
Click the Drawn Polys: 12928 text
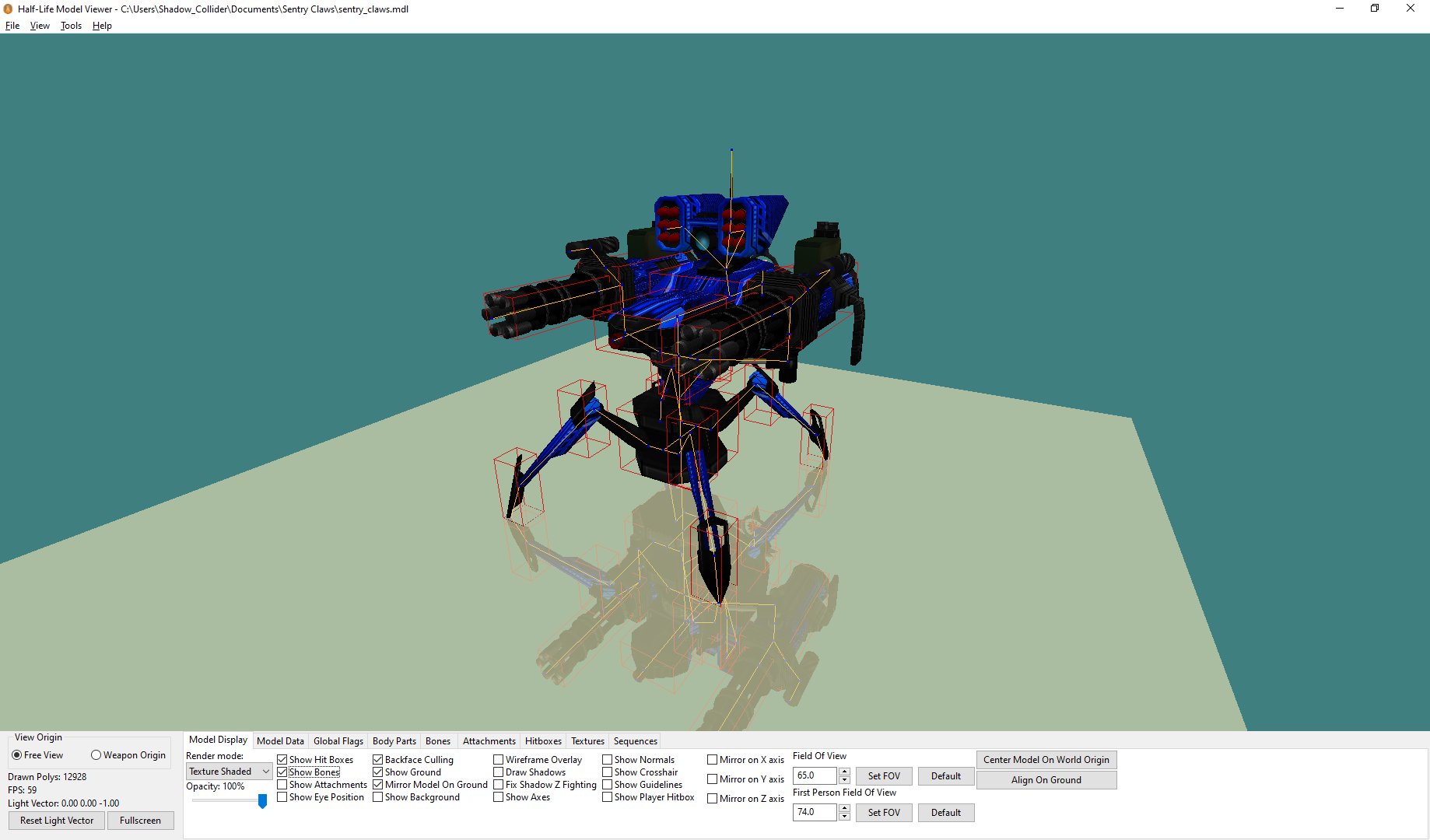47,777
